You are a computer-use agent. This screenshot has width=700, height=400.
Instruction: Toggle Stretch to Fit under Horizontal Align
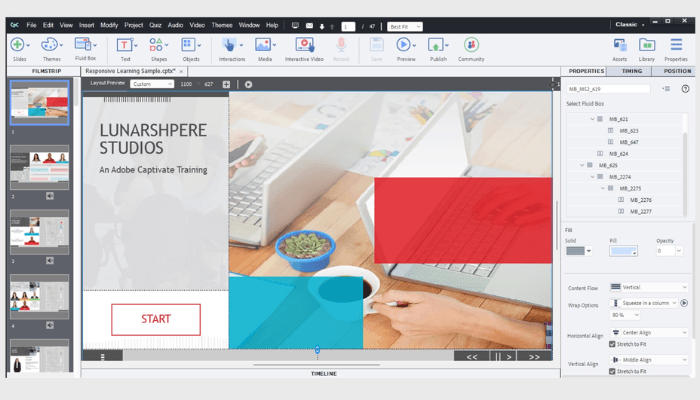tap(612, 344)
